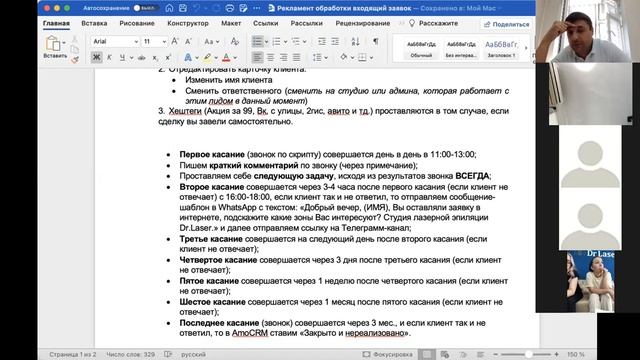The image size is (640, 360).
Task: Apply the Заголовок 1 style
Action: (501, 49)
